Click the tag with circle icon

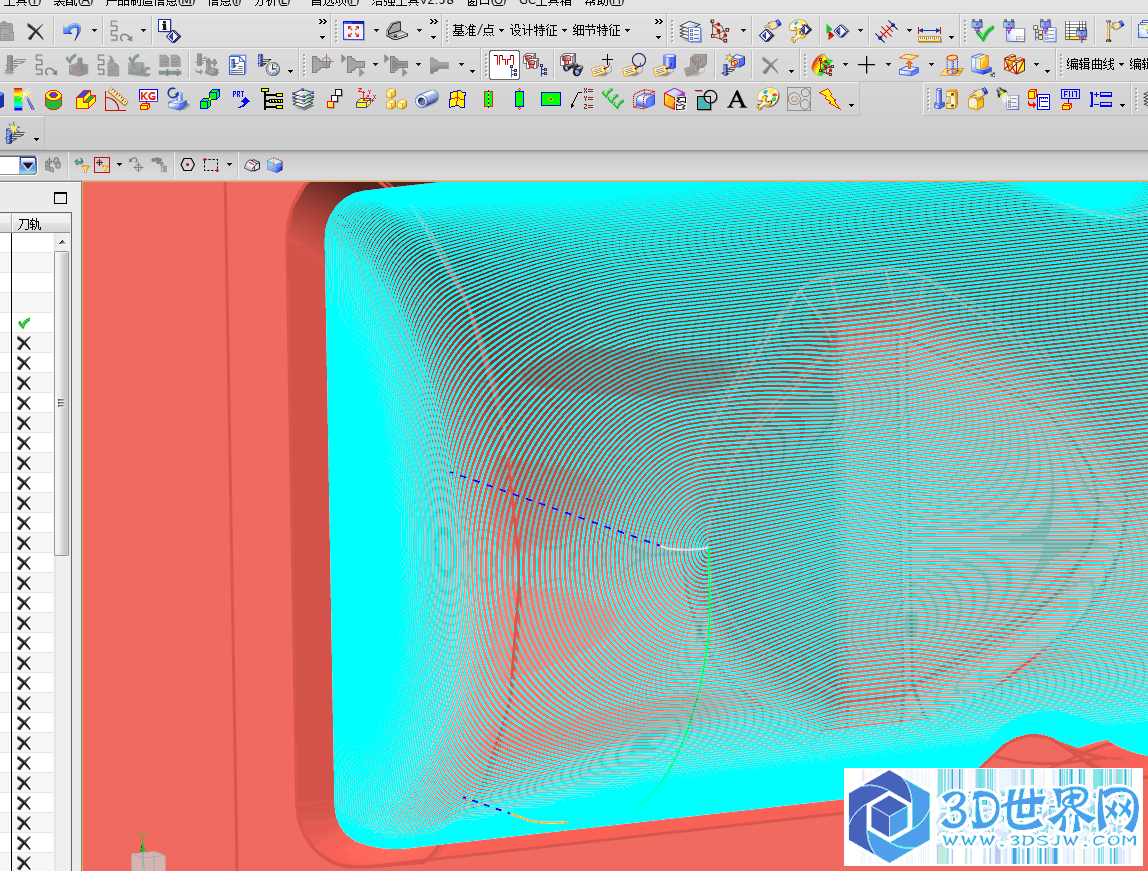[x=635, y=65]
